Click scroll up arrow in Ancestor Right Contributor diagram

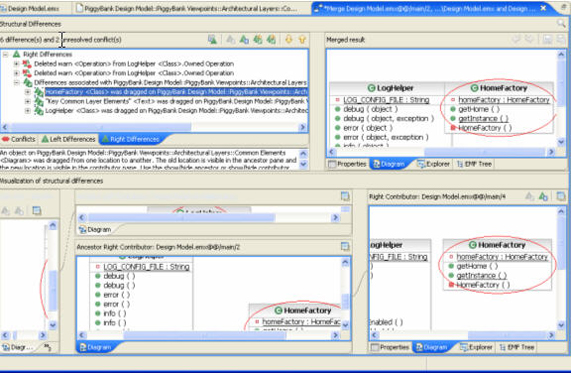[345, 262]
